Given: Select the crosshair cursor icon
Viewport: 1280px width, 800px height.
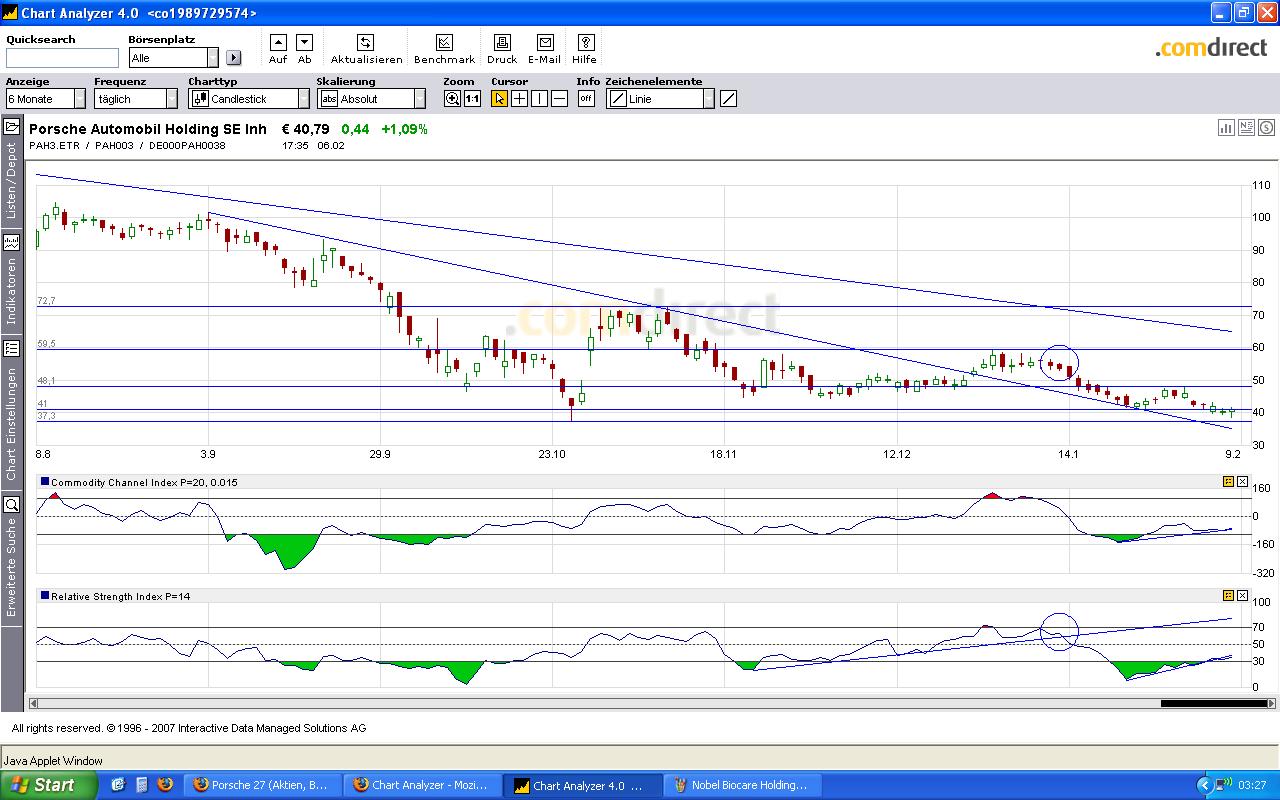Looking at the screenshot, I should click(x=519, y=99).
